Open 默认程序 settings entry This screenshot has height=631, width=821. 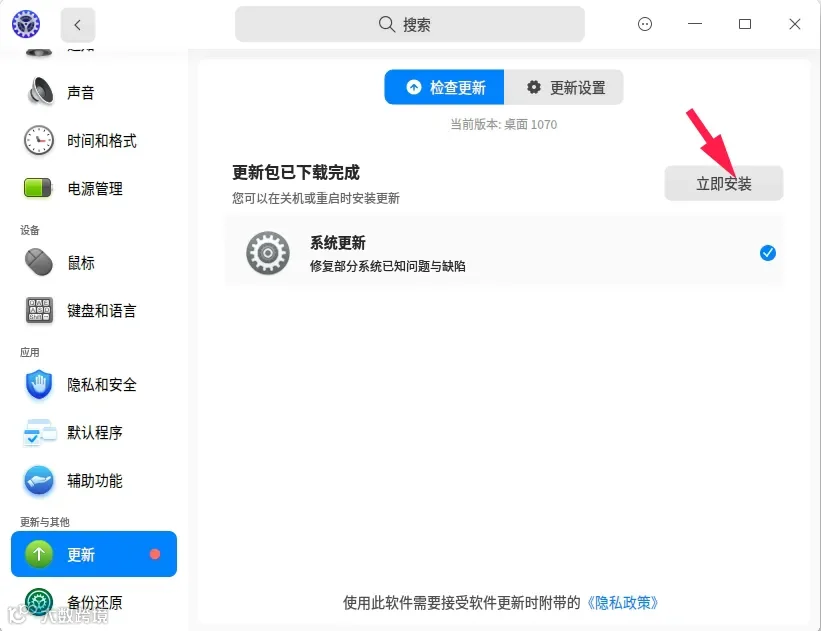(94, 433)
